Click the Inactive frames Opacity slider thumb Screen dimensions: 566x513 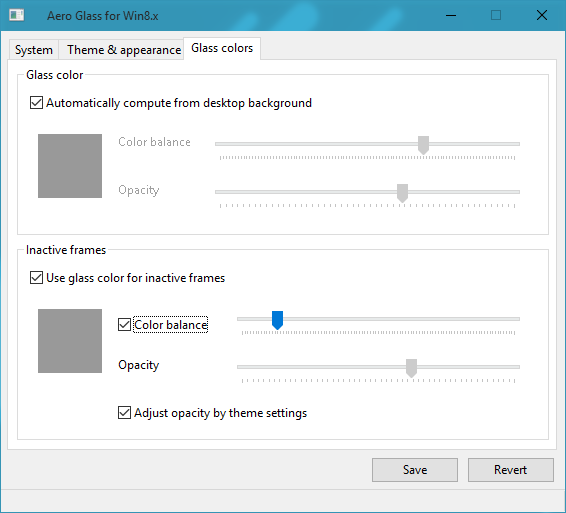pos(411,368)
